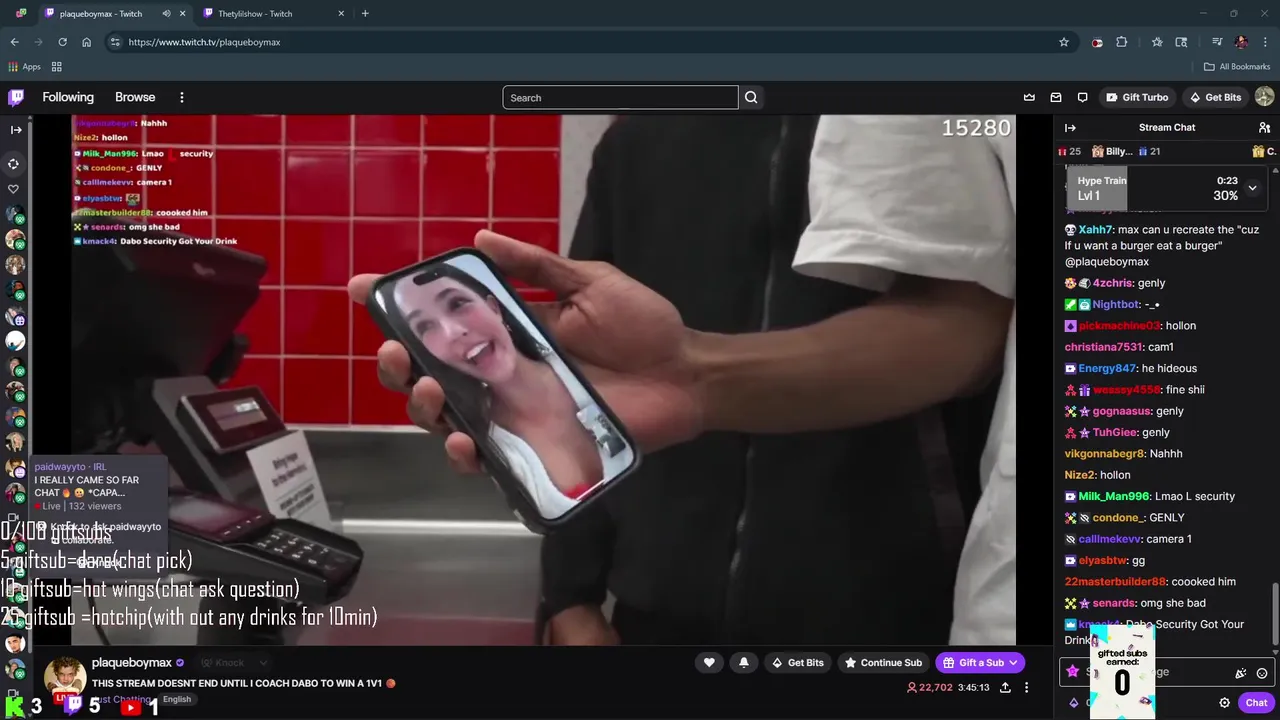Viewport: 1280px width, 720px height.
Task: Click the Gift Turbo button
Action: pos(1137,97)
